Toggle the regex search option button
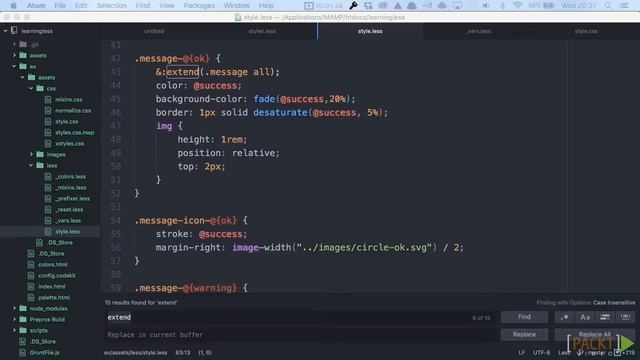This screenshot has width=640, height=360. [564, 317]
